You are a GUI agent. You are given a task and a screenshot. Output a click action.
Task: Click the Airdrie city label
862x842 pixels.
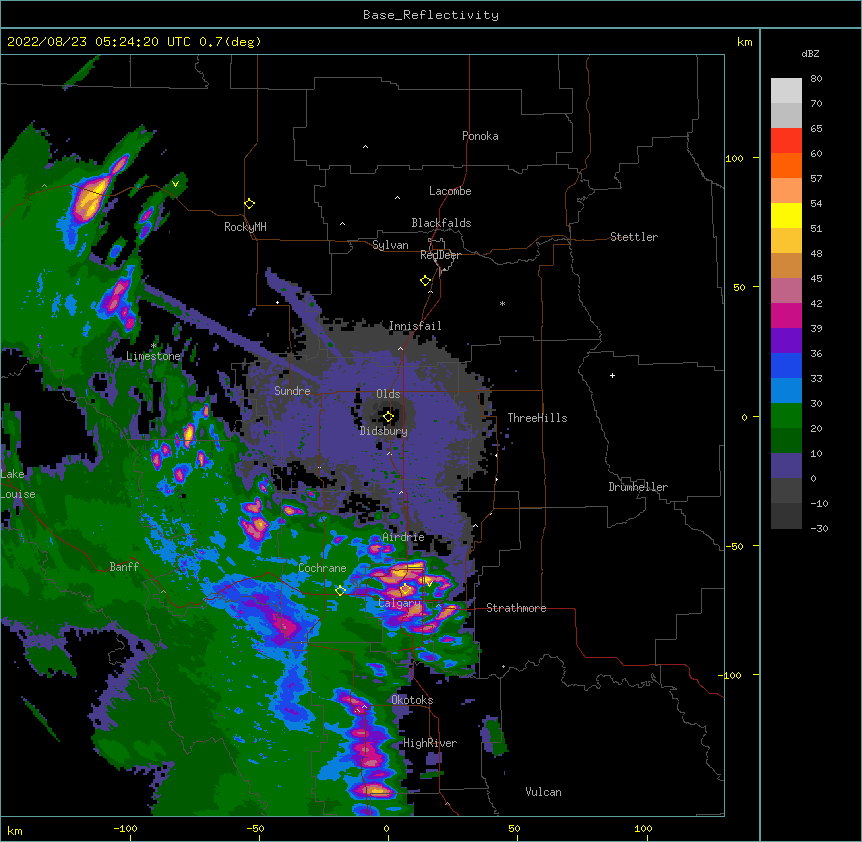404,537
